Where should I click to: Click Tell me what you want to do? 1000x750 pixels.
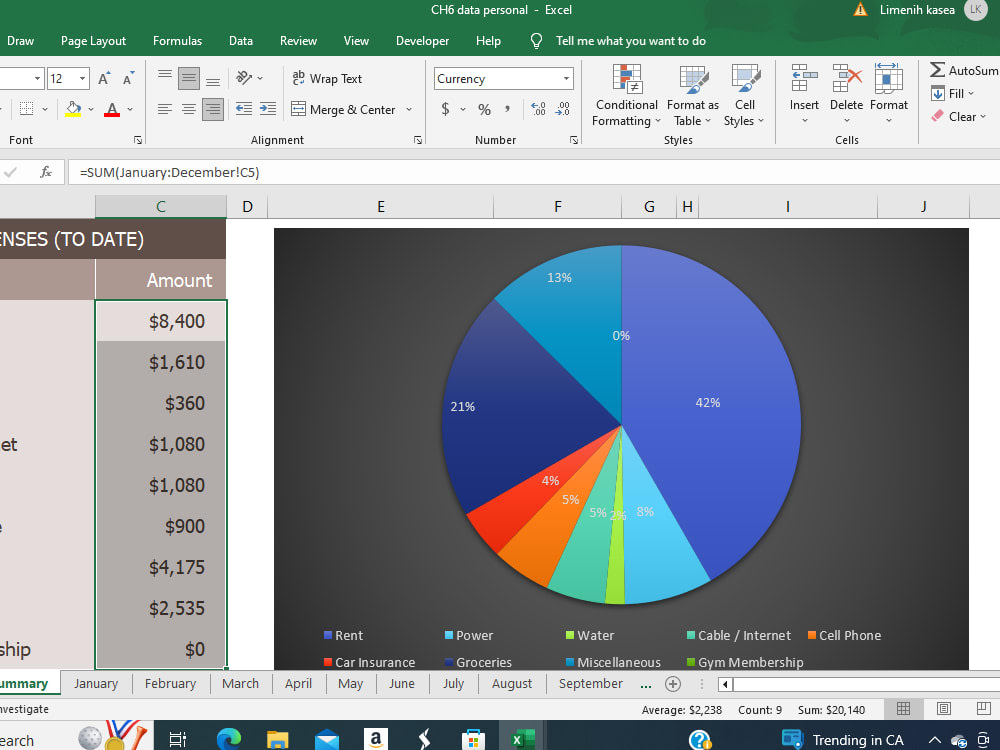(x=630, y=41)
